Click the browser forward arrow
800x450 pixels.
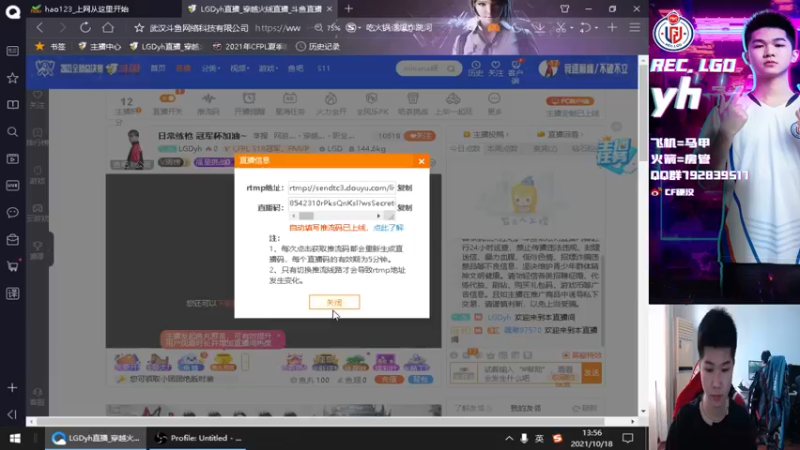point(62,28)
